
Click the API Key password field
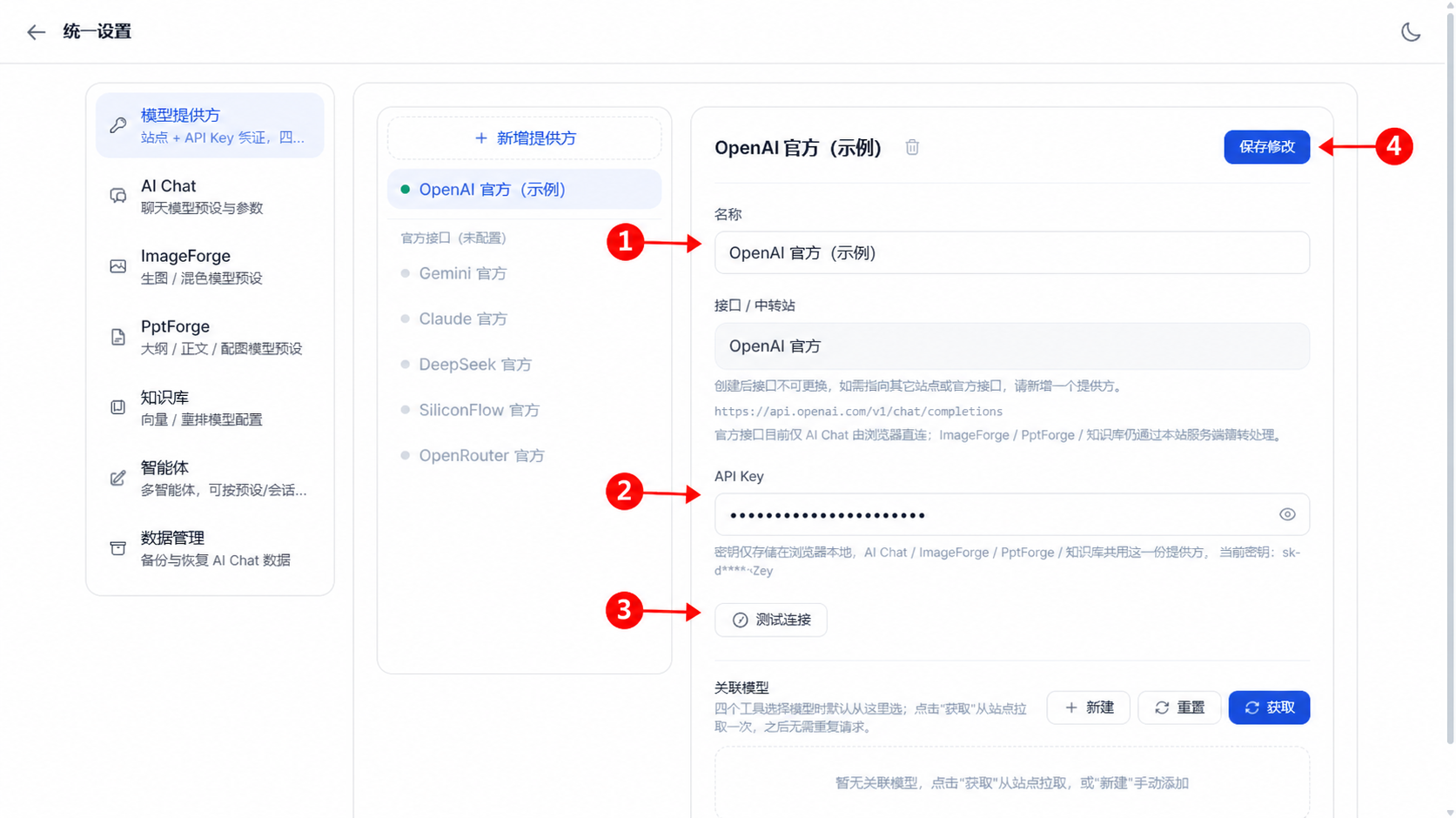(1012, 514)
